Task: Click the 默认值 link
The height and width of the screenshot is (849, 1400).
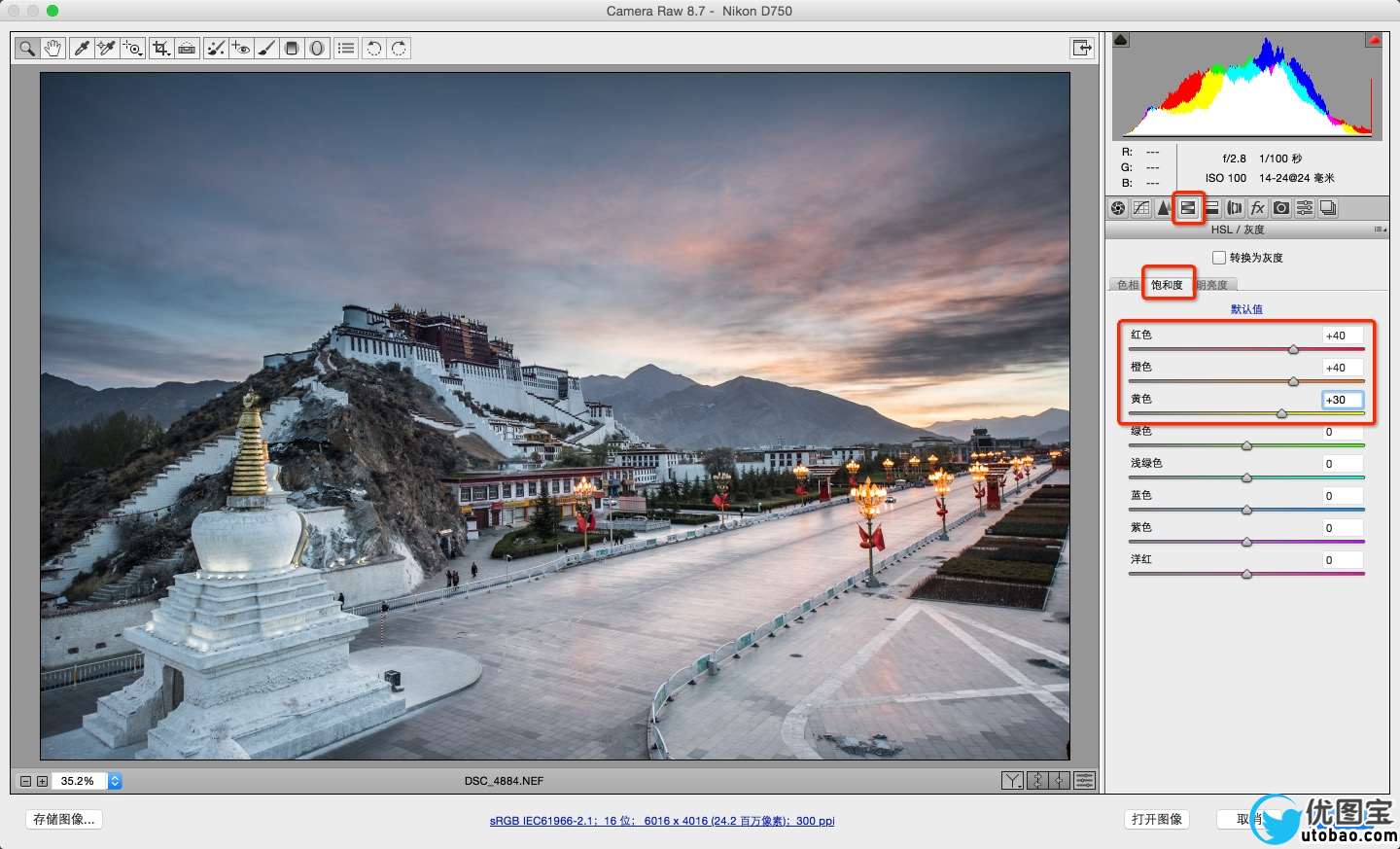Action: tap(1246, 309)
